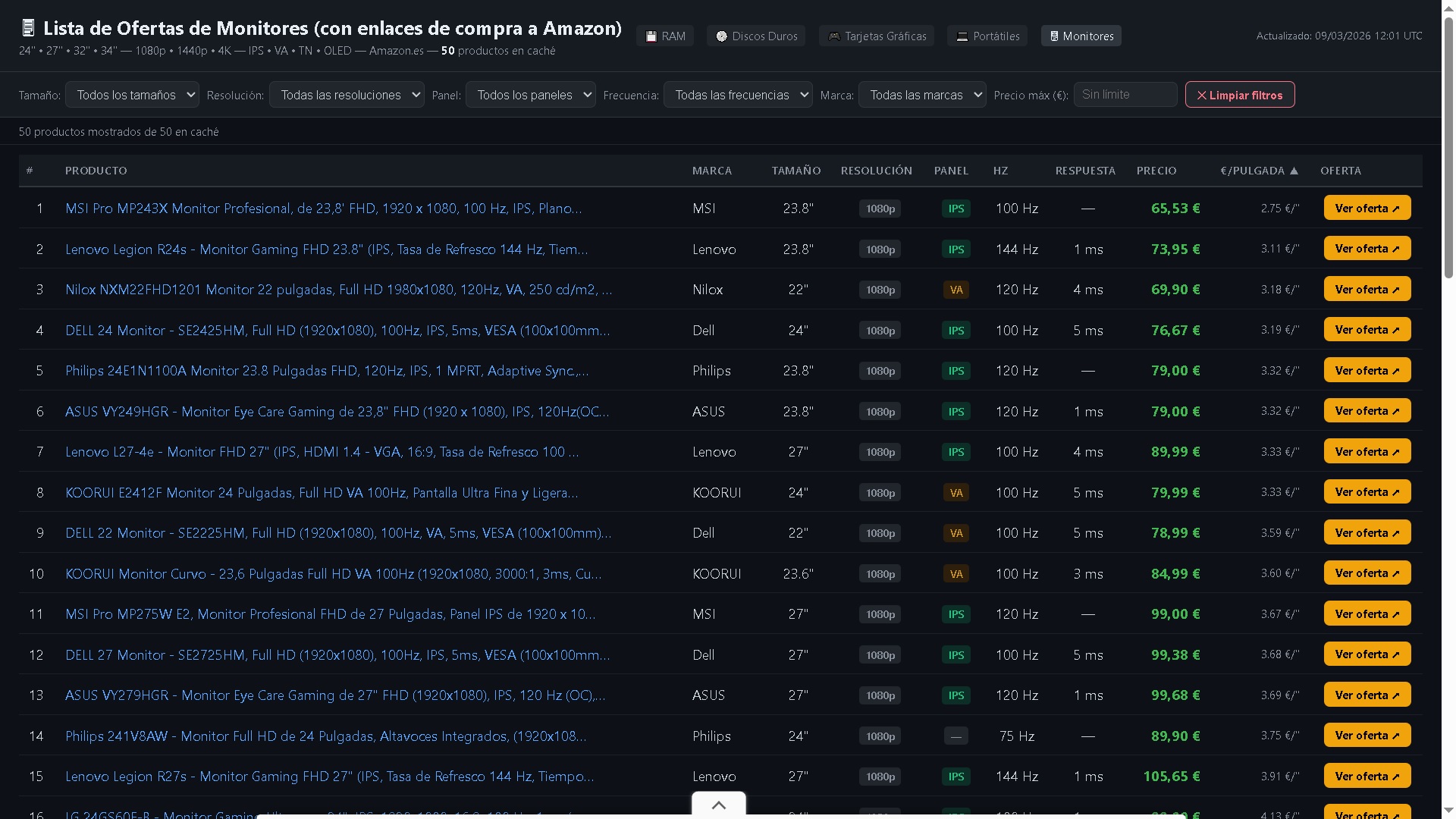Click Ver oferta for the MSI Pro MP243X
Screen dimensions: 1456x819
click(1367, 208)
